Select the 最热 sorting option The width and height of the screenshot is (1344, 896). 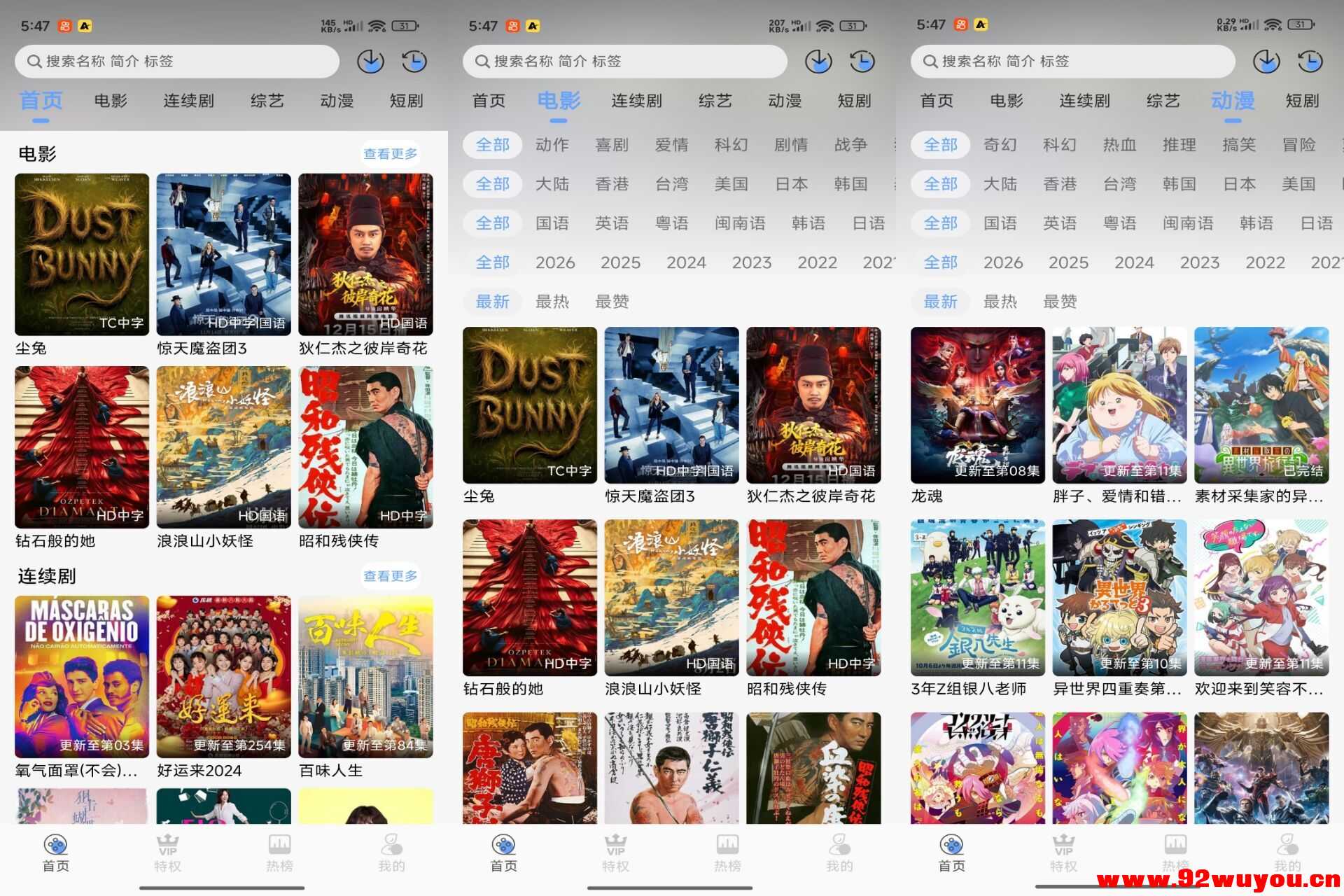(552, 302)
